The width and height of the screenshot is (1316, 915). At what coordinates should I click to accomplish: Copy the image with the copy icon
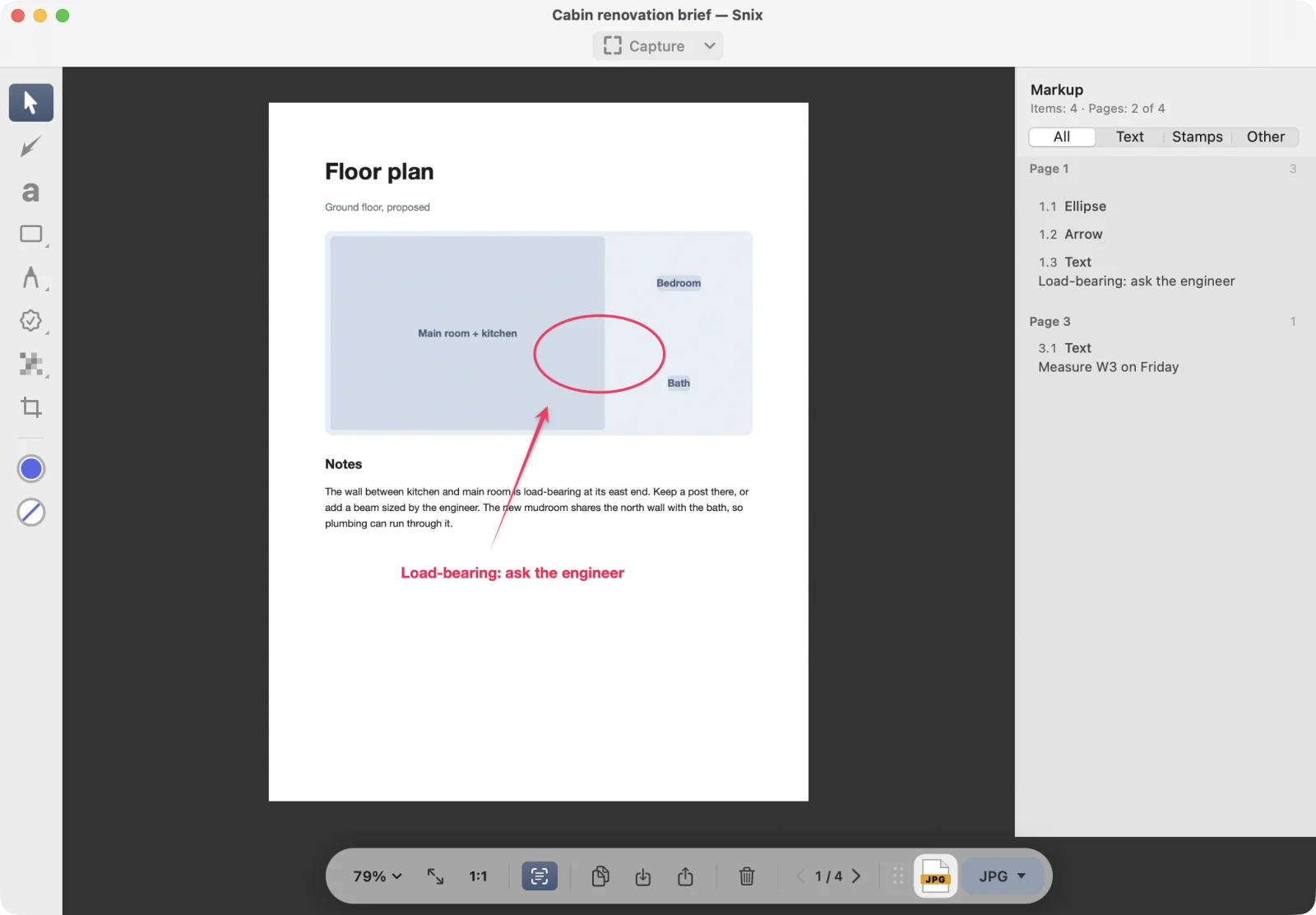click(600, 876)
